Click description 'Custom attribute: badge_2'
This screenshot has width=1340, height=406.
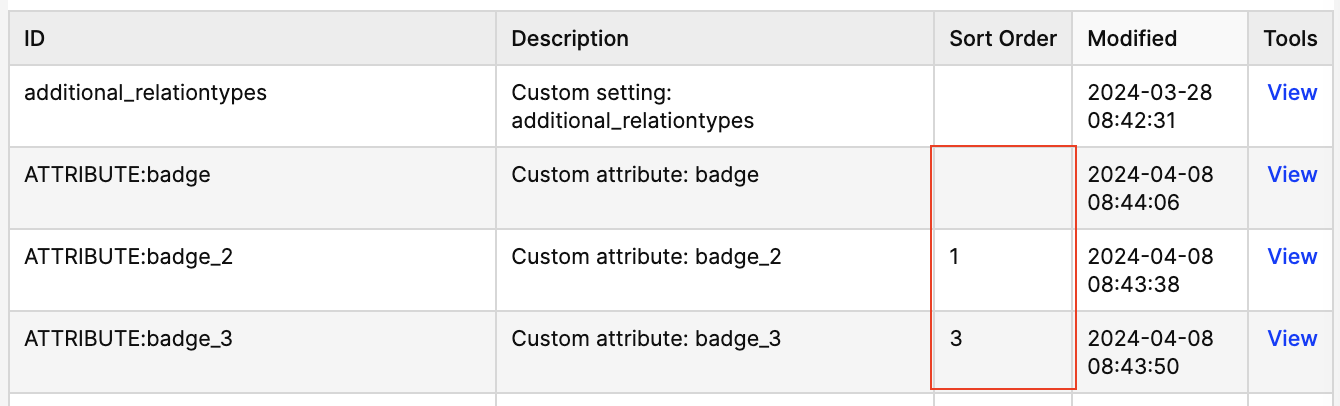pyautogui.click(x=646, y=257)
